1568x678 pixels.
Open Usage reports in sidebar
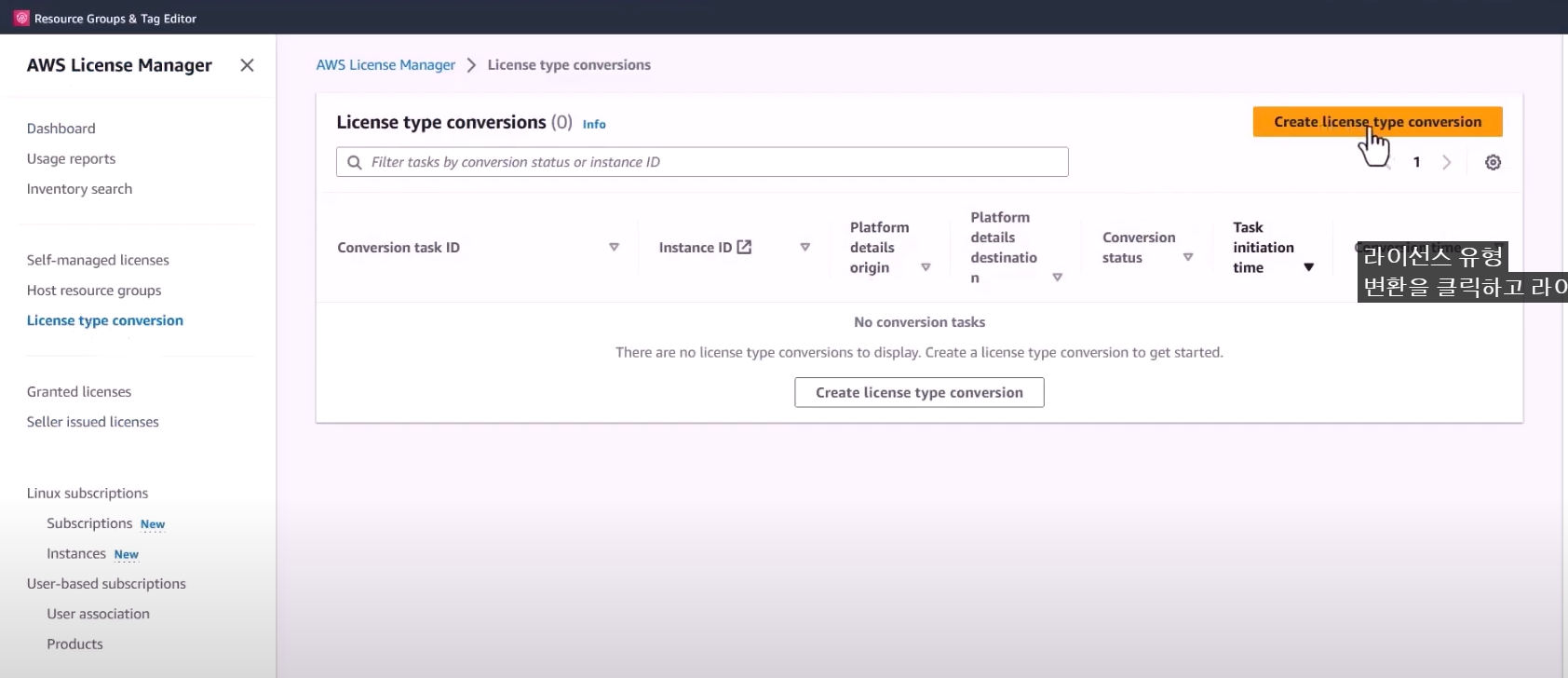pos(71,158)
